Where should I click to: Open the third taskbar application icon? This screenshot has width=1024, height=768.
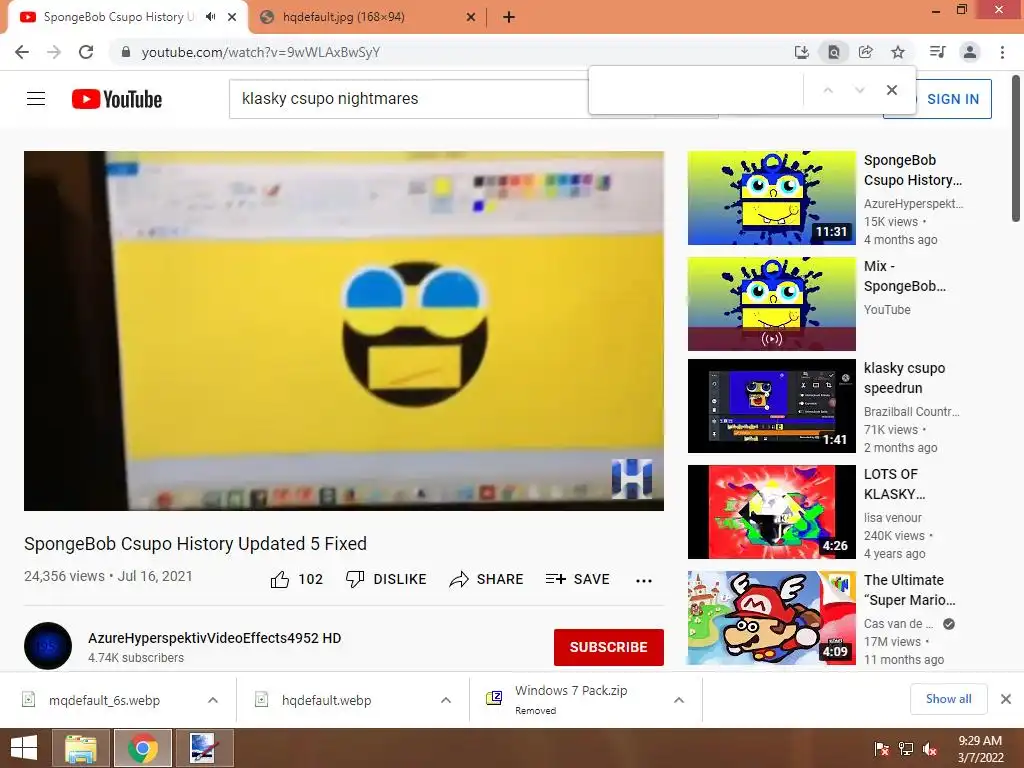tap(204, 748)
